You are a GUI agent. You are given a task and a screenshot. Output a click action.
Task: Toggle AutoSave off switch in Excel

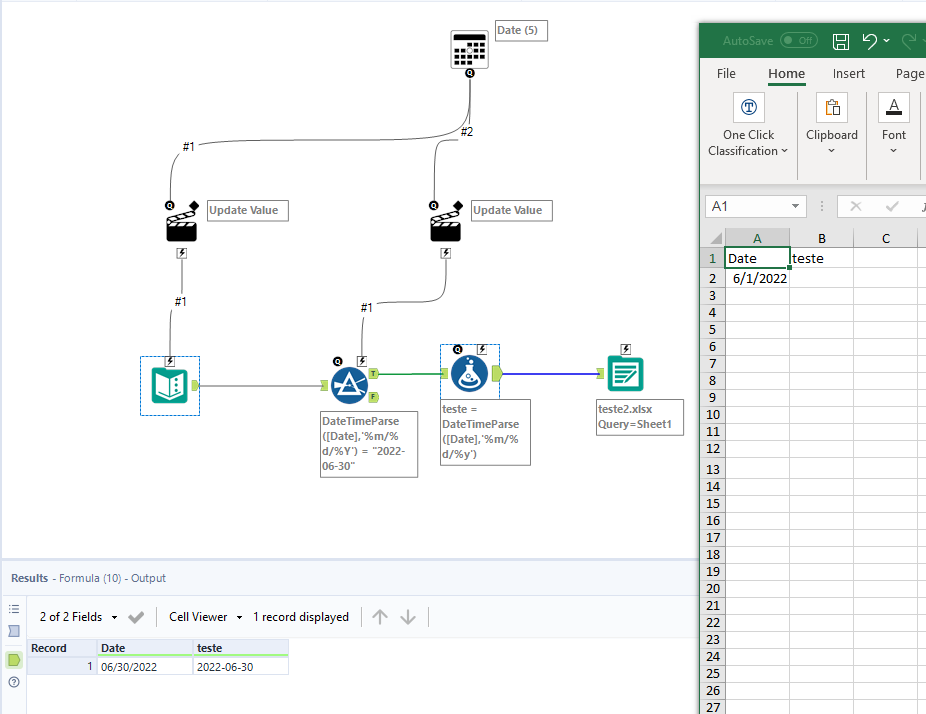coord(798,41)
